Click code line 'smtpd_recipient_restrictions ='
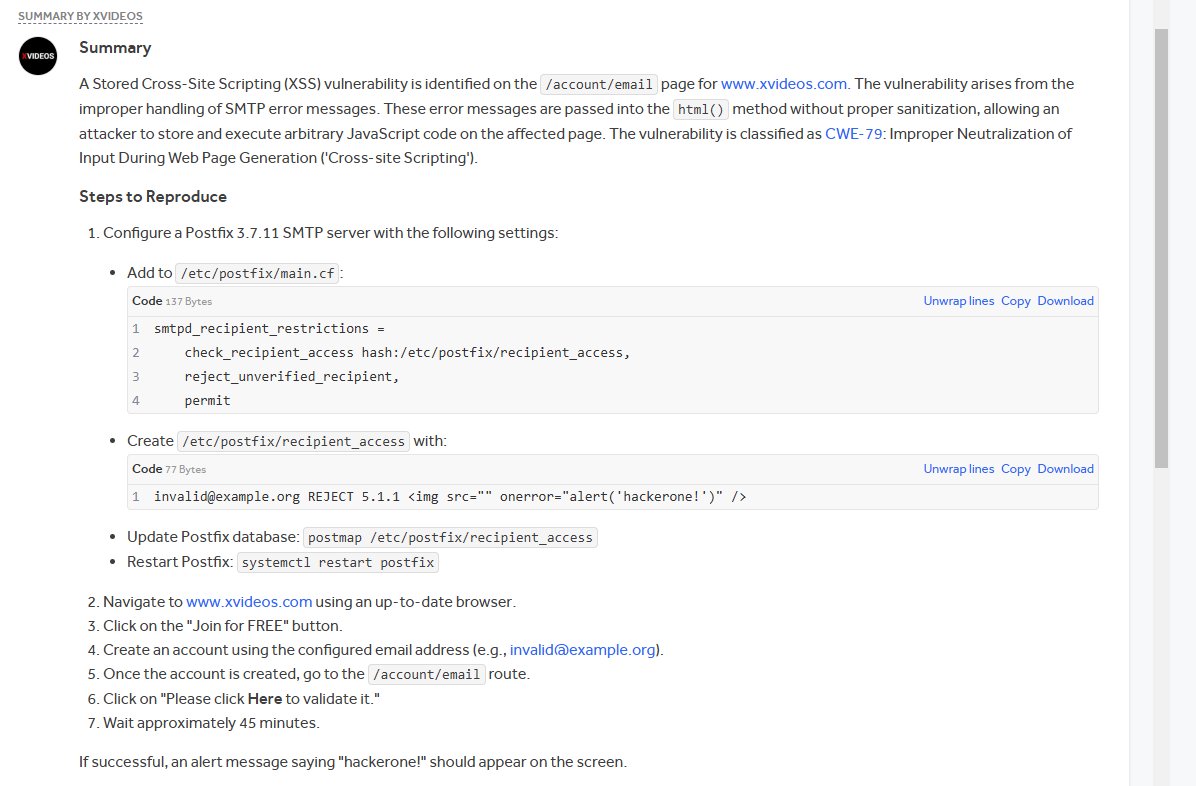 tap(269, 328)
